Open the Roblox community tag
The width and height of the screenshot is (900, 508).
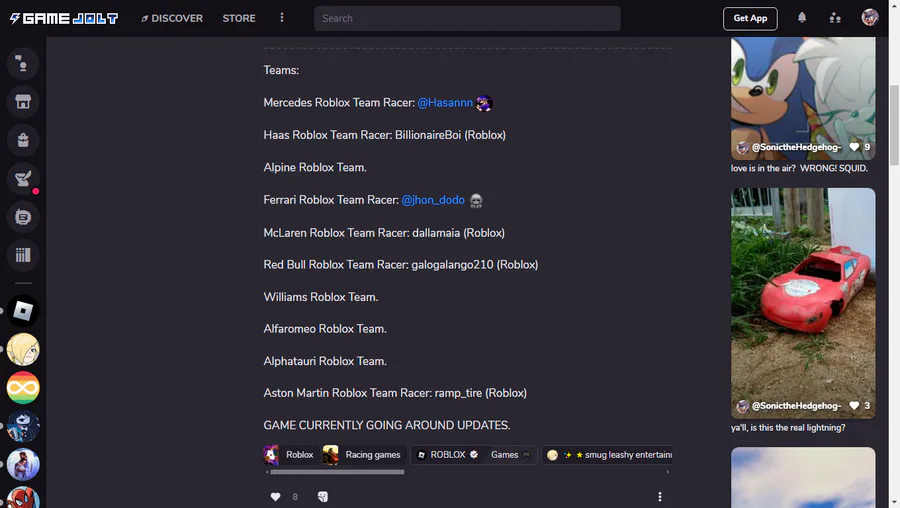pyautogui.click(x=290, y=455)
